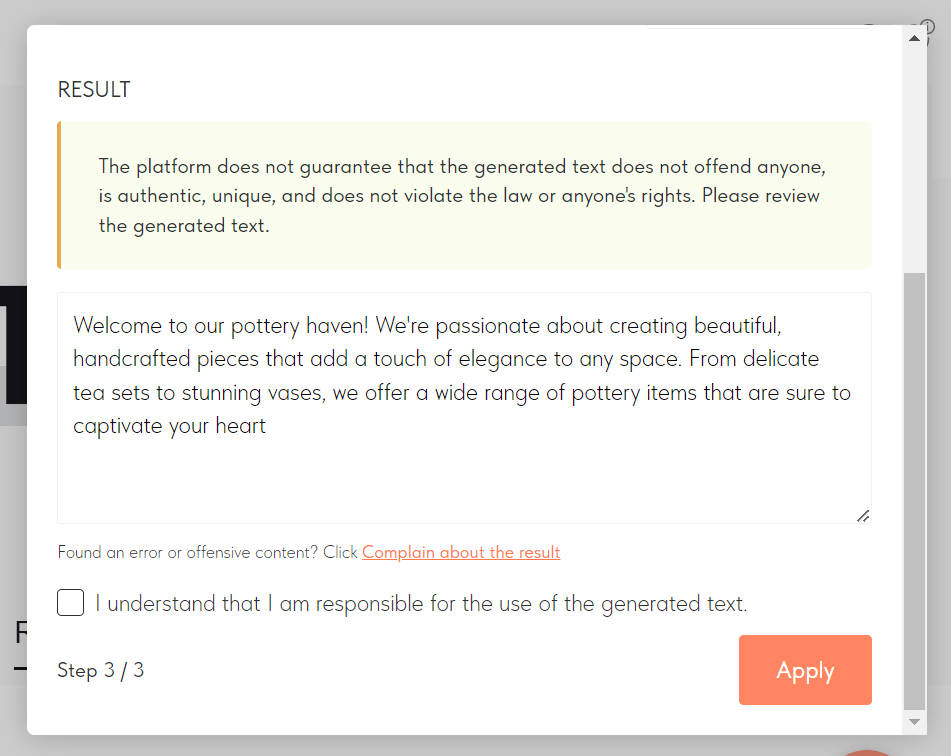This screenshot has height=756, width=951.
Task: Click the dialog's vertical scrollbar thumb
Action: point(914,491)
